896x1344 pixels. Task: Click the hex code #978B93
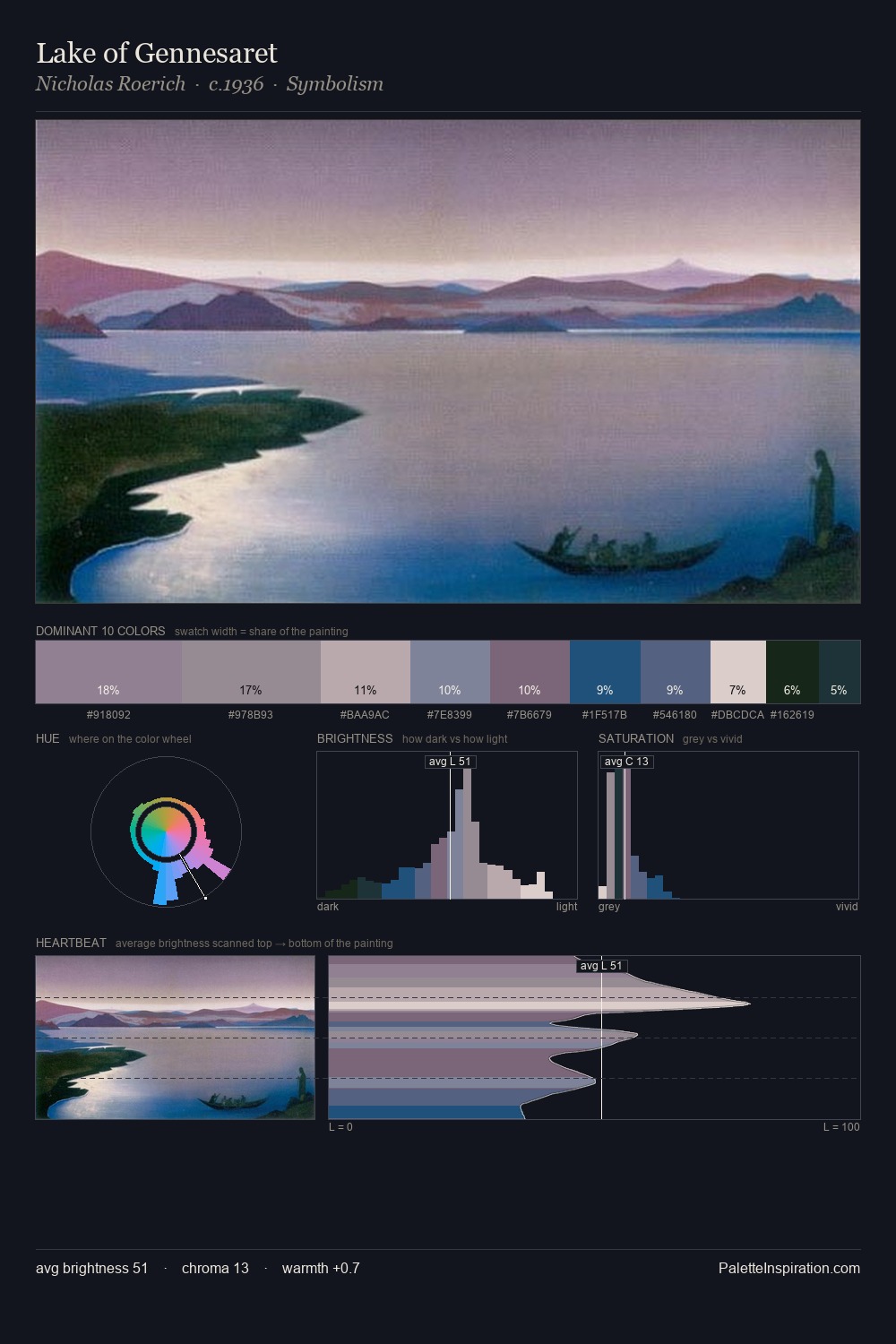[x=251, y=715]
